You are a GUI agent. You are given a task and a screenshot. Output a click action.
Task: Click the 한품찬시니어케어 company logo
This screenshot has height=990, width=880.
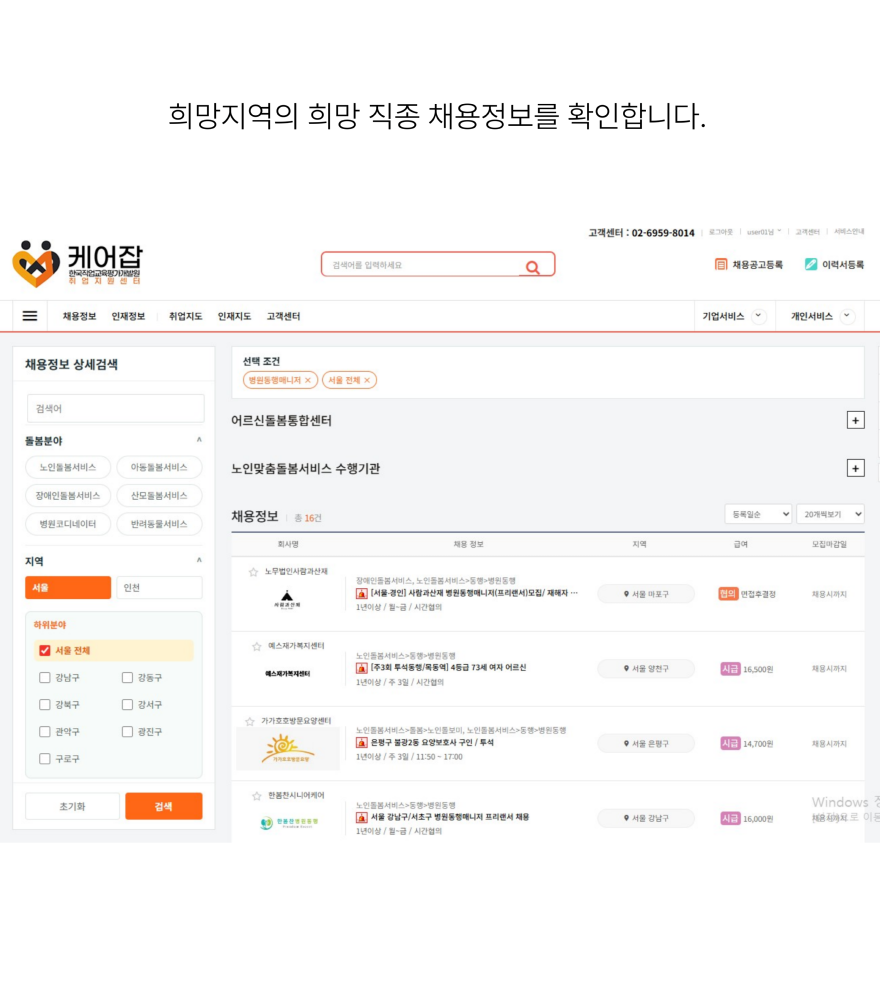[289, 822]
